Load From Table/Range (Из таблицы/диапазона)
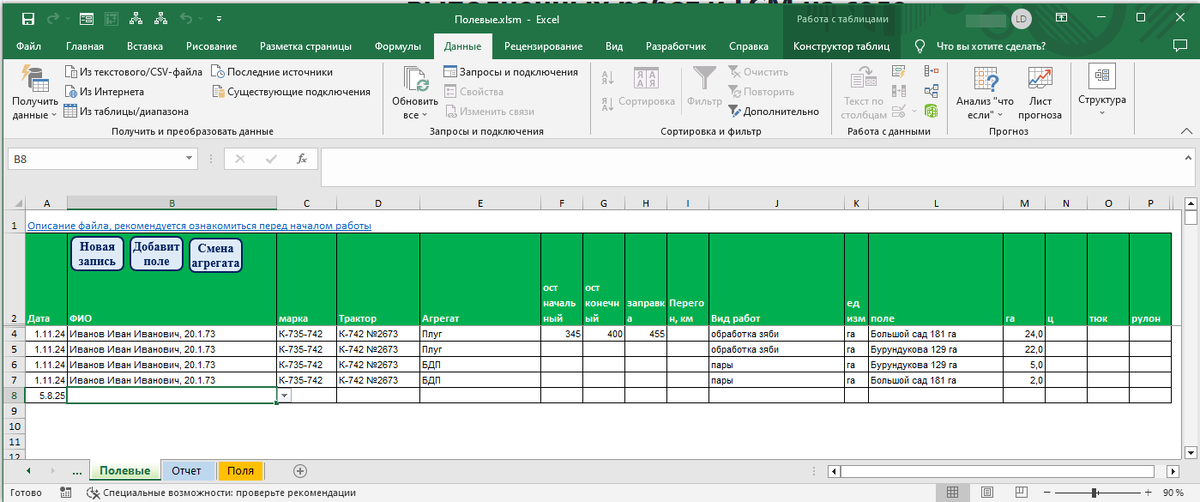The image size is (1200, 502). tap(126, 111)
